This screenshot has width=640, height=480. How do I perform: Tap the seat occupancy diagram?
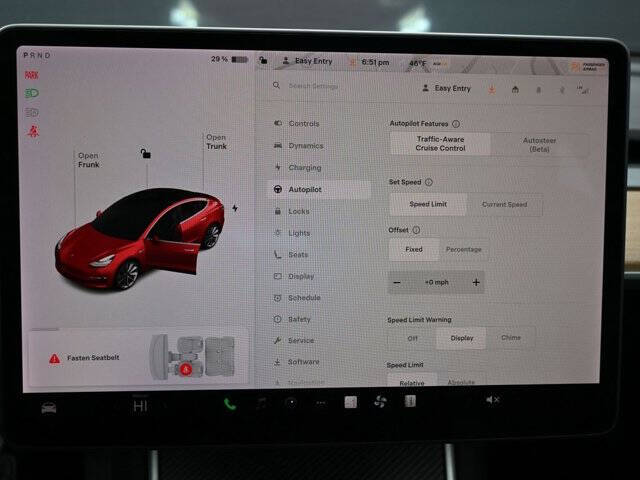(192, 357)
